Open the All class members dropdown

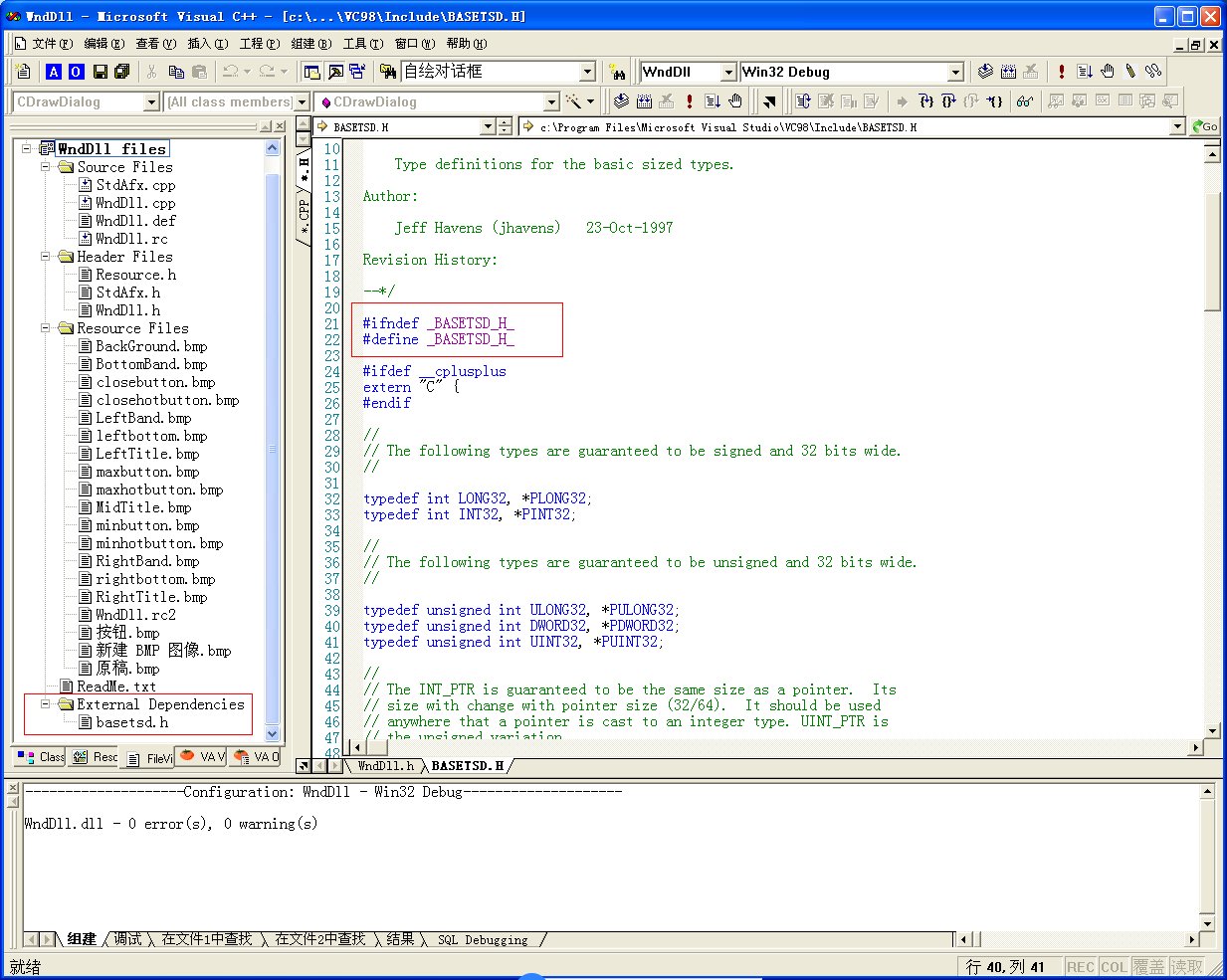(302, 102)
